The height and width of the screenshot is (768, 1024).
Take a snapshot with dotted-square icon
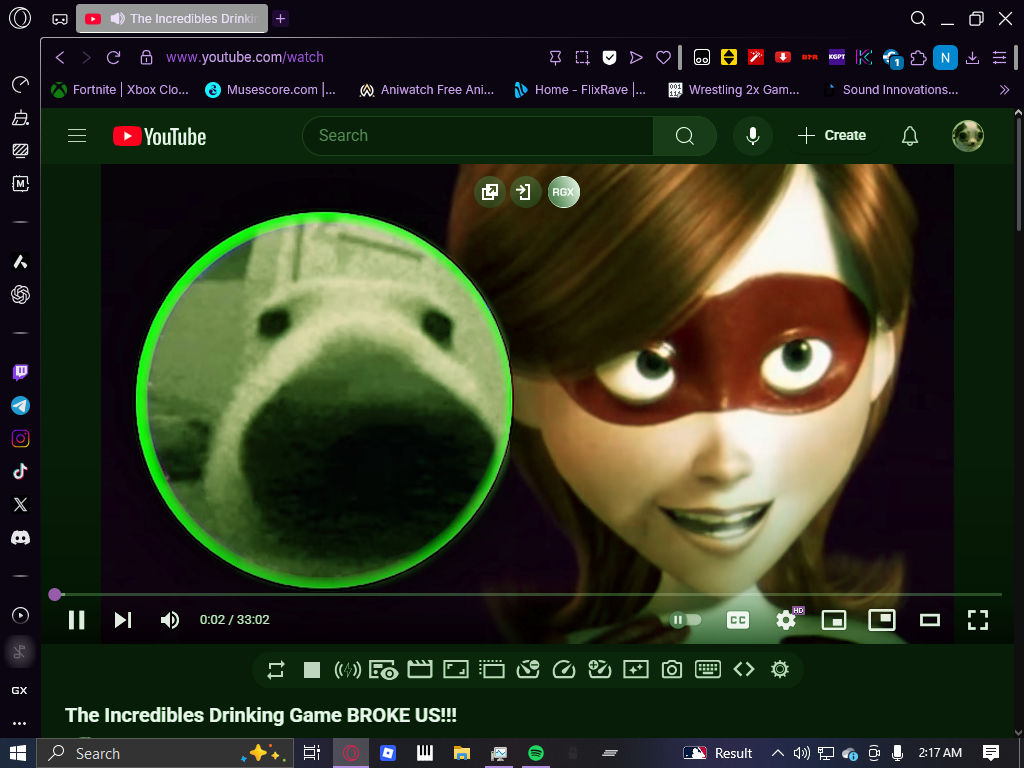pos(583,57)
